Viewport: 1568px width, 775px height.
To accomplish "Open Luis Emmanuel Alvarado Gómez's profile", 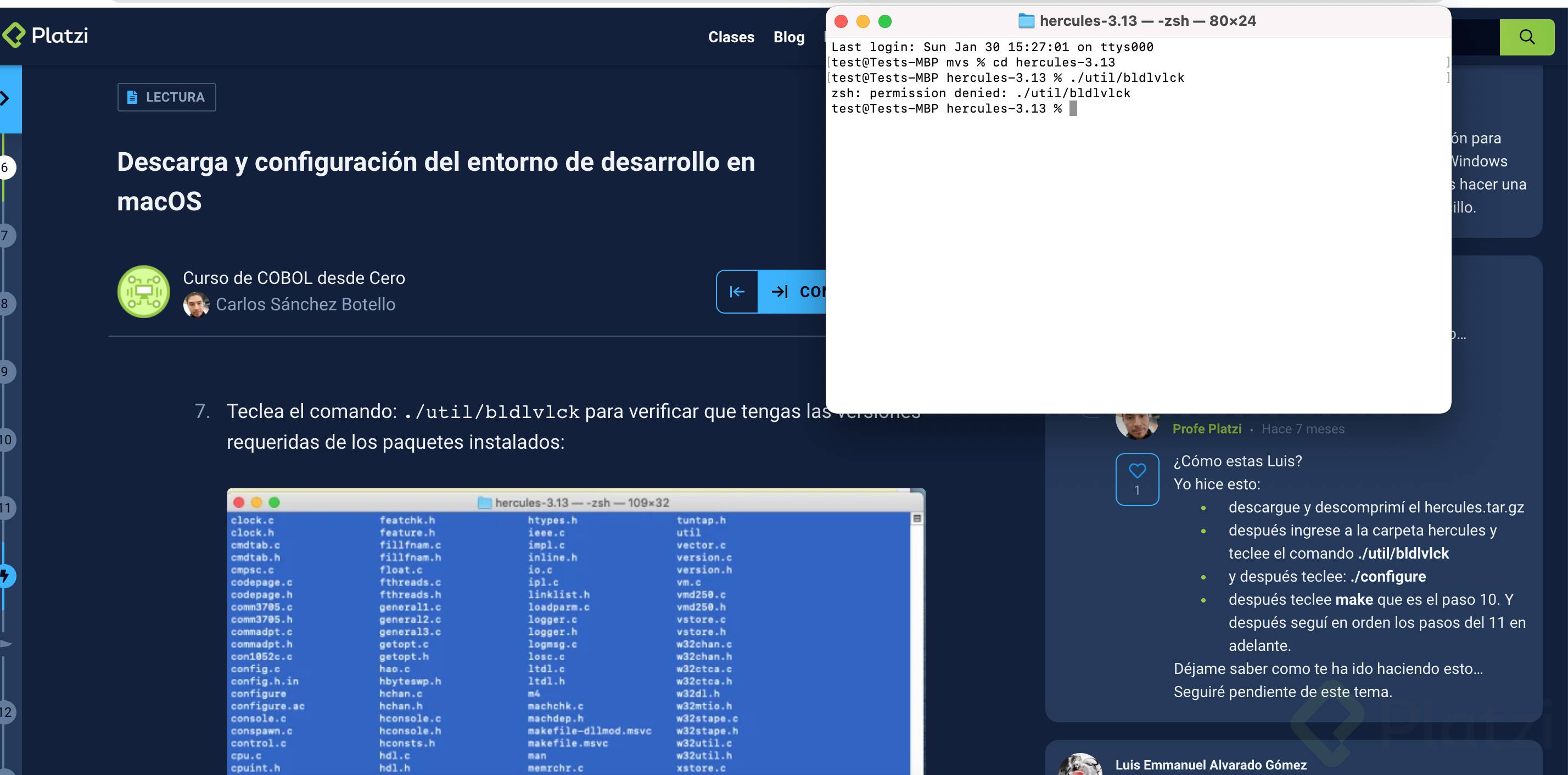I will (1210, 765).
